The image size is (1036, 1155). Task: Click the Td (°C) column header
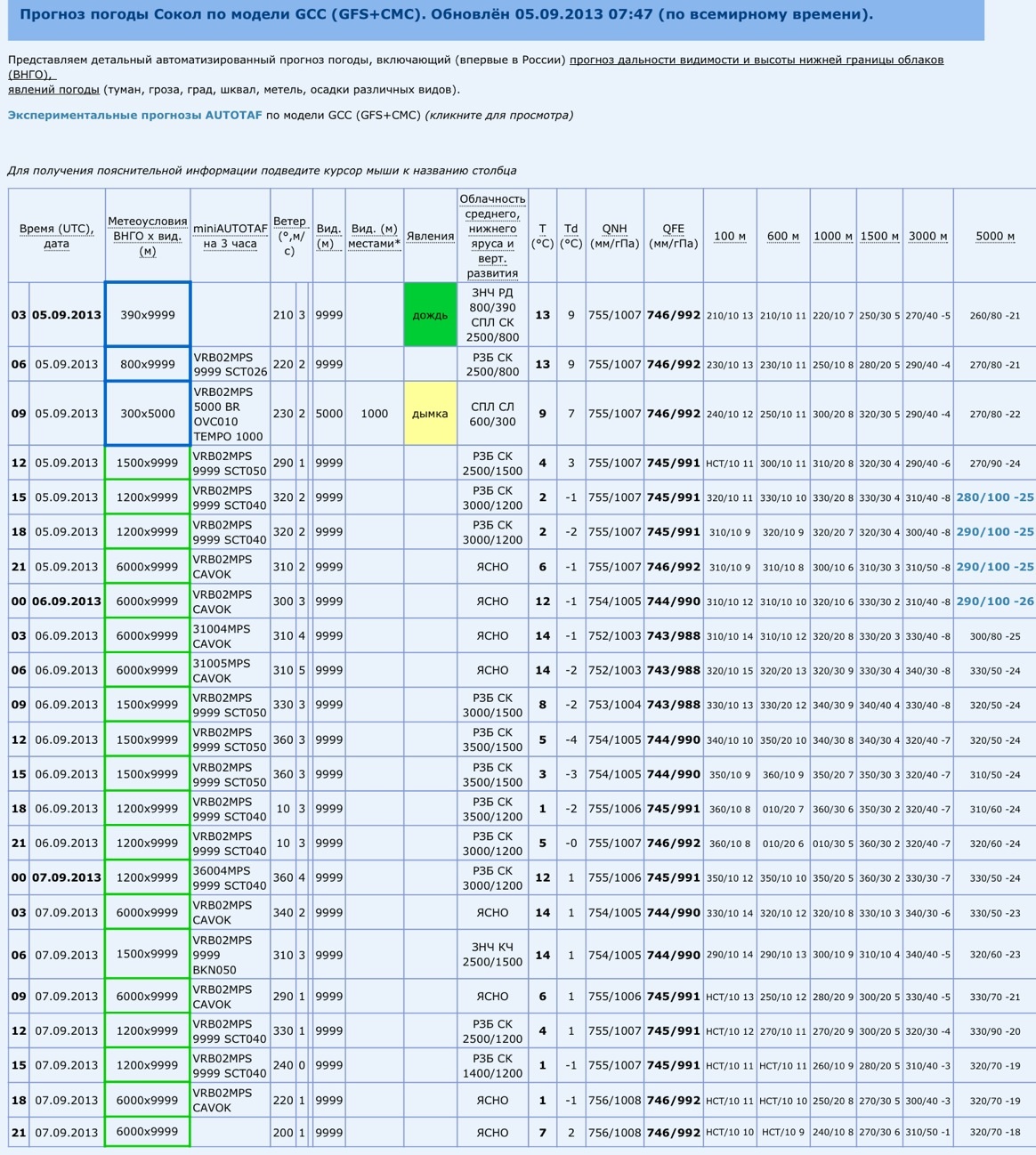[571, 236]
